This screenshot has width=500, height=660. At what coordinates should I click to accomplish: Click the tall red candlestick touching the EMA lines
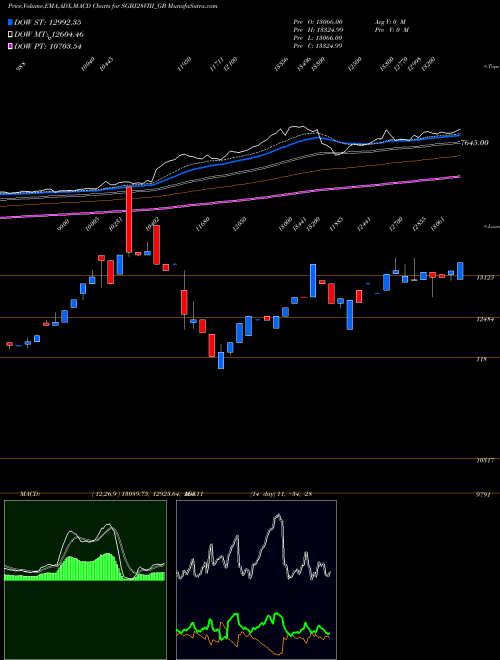pos(129,220)
